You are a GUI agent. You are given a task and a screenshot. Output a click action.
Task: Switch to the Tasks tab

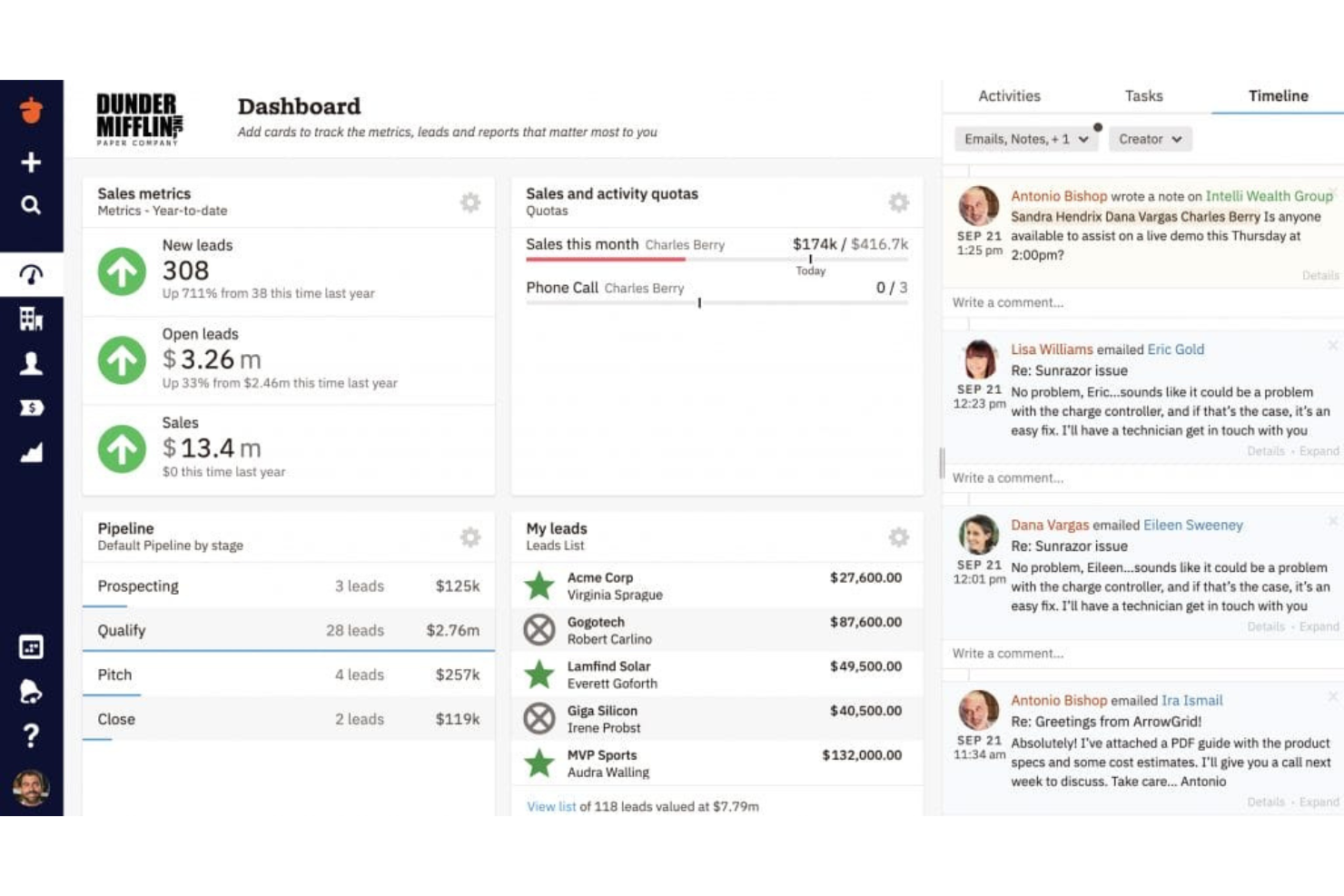click(x=1143, y=95)
